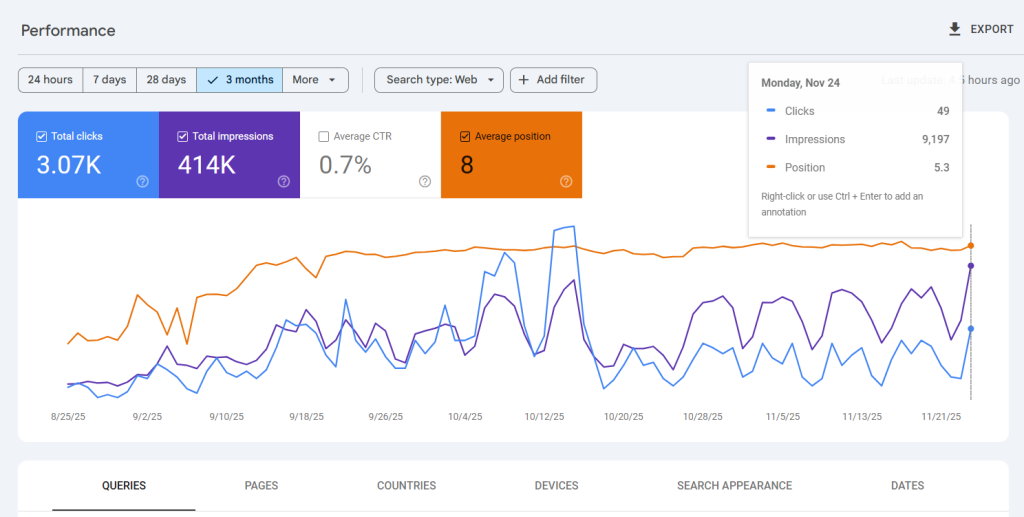Enable the Average CTR checkbox
This screenshot has width=1024, height=517.
(x=323, y=137)
